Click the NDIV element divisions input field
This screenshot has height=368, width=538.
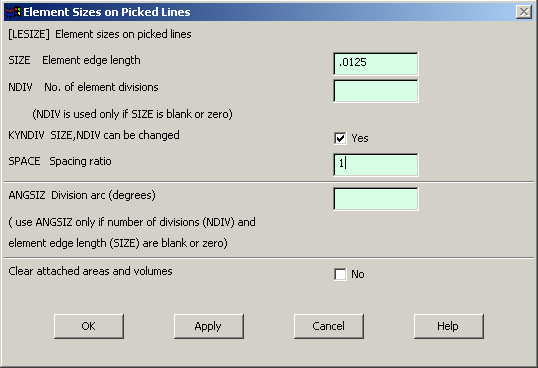click(x=376, y=91)
